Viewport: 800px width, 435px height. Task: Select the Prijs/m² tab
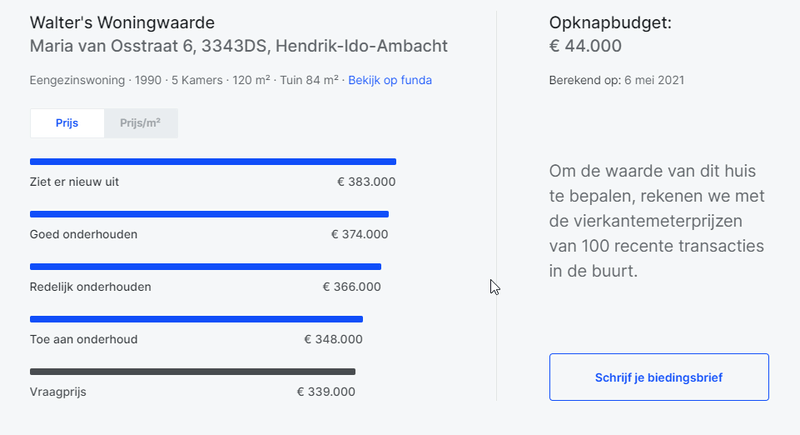click(x=141, y=124)
